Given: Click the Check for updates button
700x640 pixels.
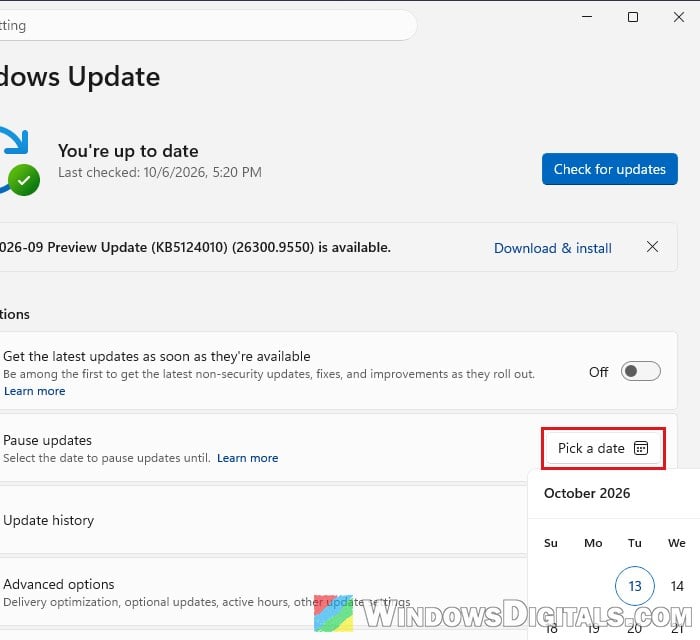Looking at the screenshot, I should [609, 169].
